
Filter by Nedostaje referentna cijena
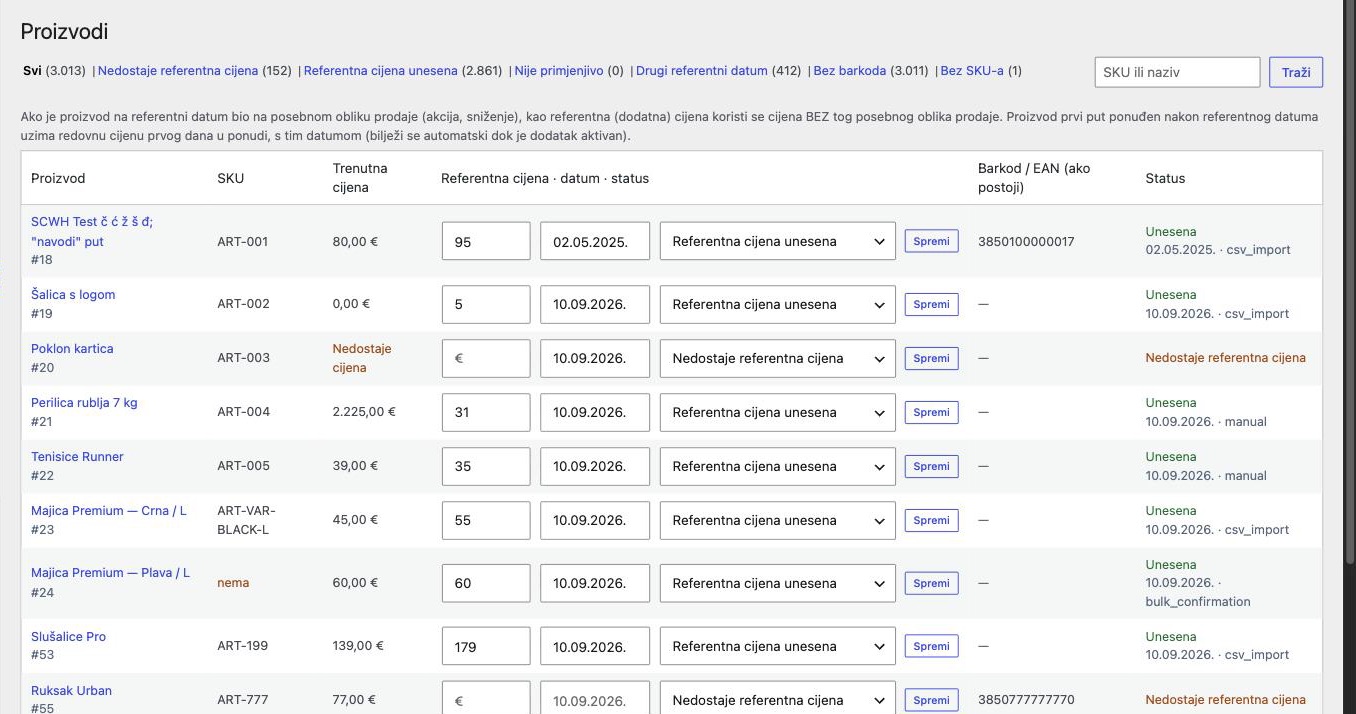[x=178, y=71]
